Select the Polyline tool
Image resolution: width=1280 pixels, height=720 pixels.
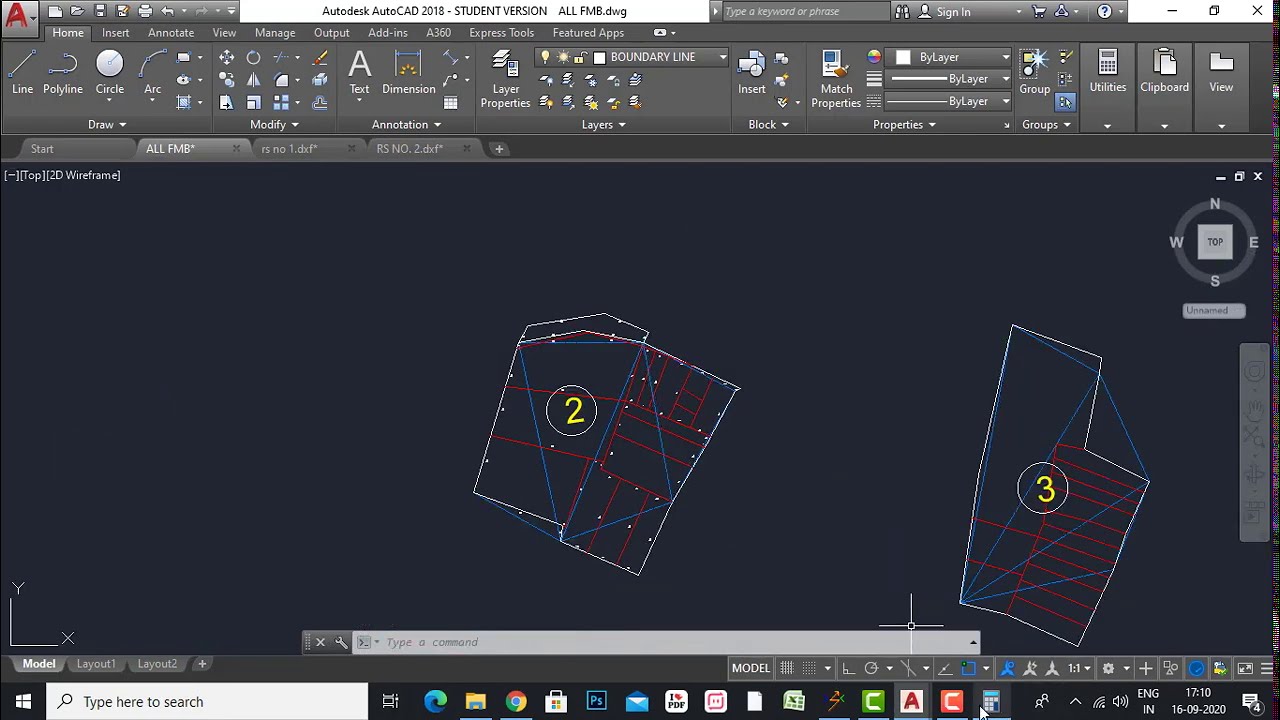[62, 73]
